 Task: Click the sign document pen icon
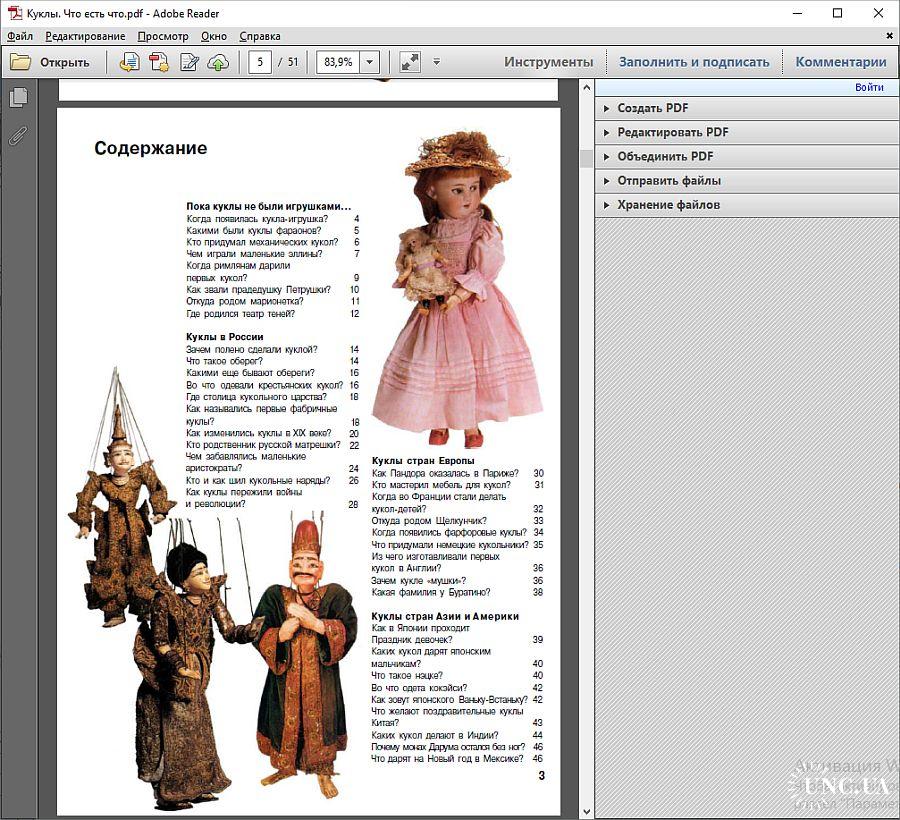pos(189,62)
